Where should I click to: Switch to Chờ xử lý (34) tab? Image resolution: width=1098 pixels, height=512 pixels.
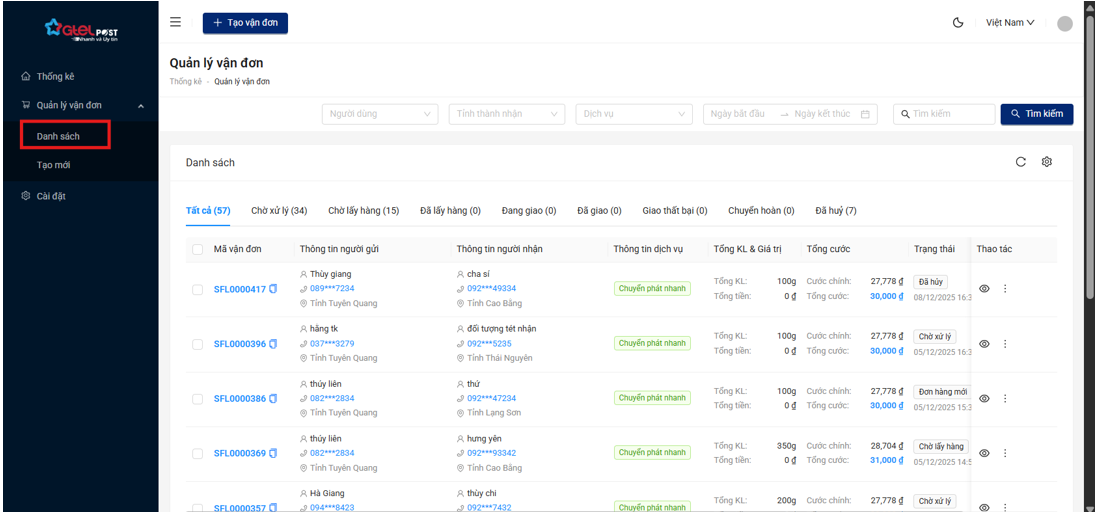coord(278,211)
